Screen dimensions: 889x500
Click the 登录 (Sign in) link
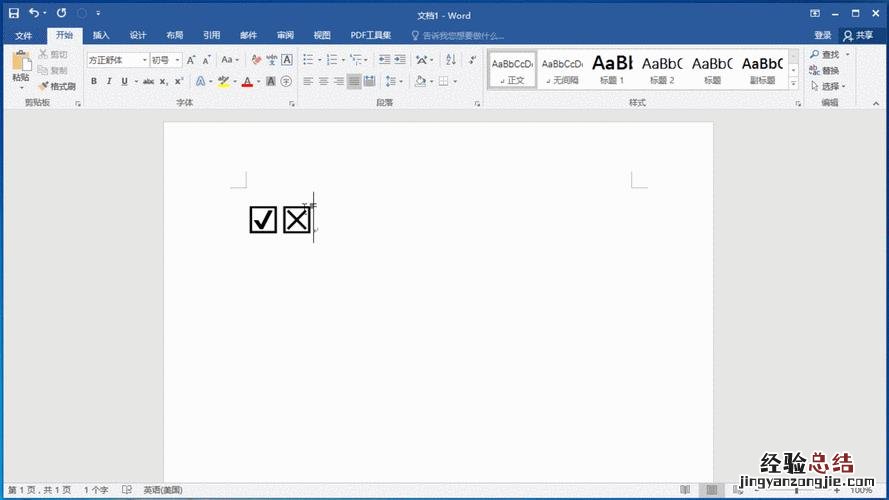pyautogui.click(x=822, y=35)
